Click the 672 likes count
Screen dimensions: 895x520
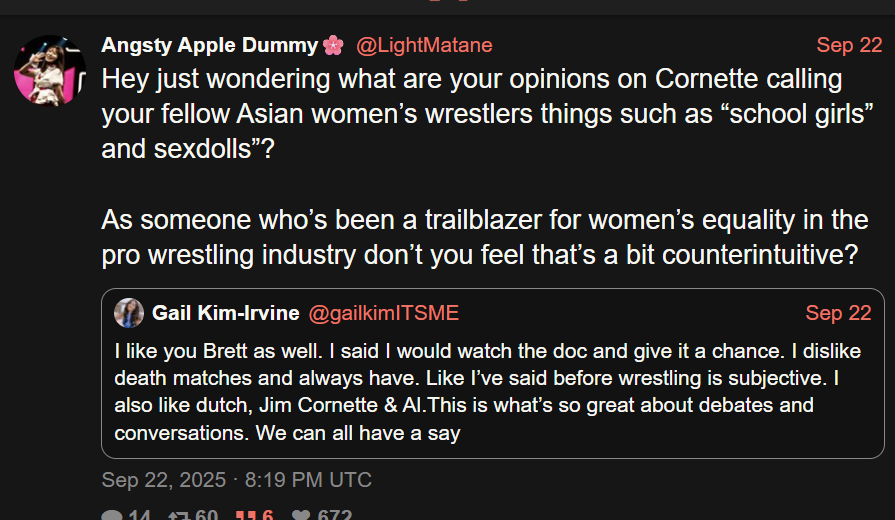pyautogui.click(x=334, y=516)
